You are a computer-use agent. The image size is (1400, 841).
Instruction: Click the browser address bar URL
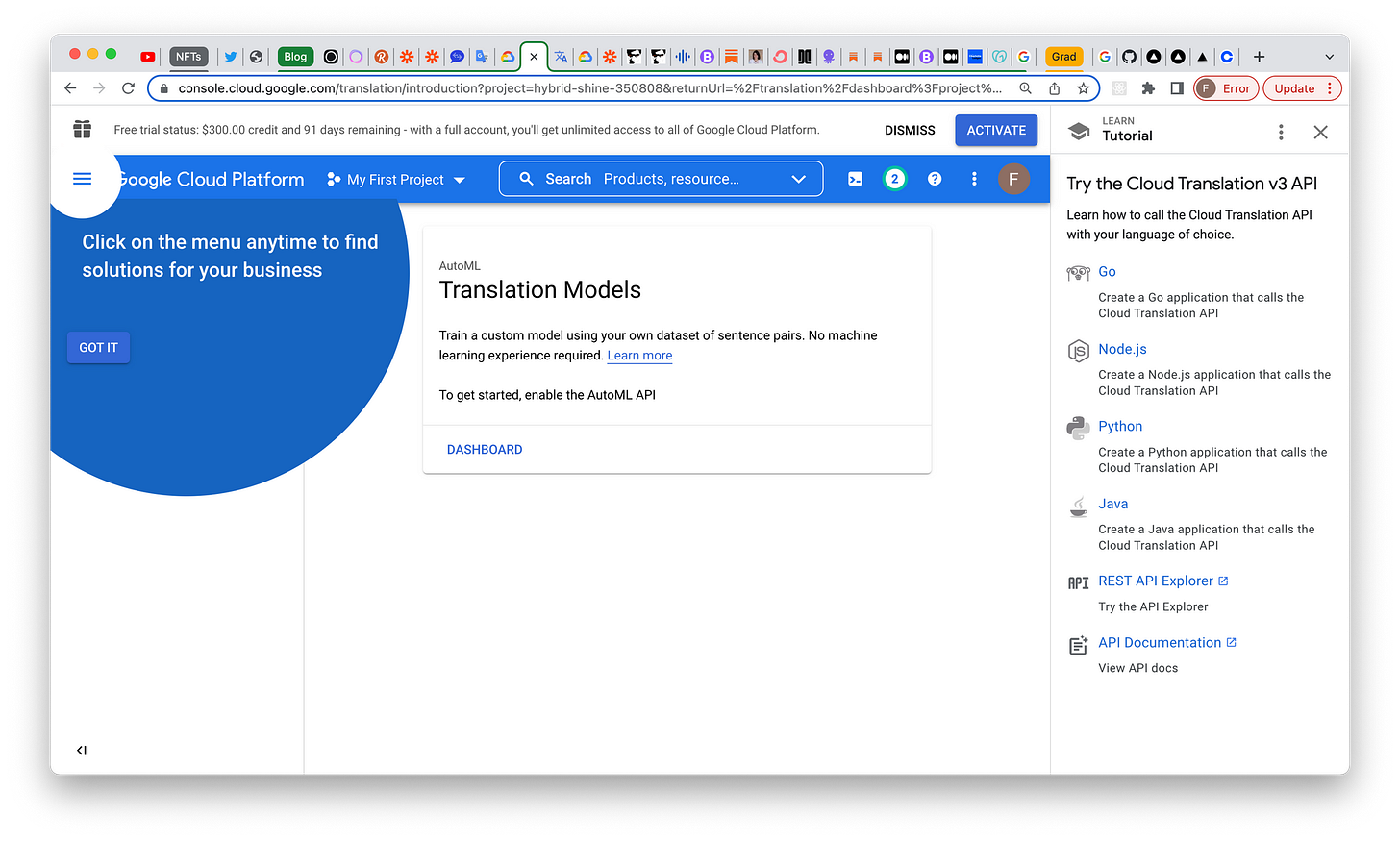pos(589,88)
